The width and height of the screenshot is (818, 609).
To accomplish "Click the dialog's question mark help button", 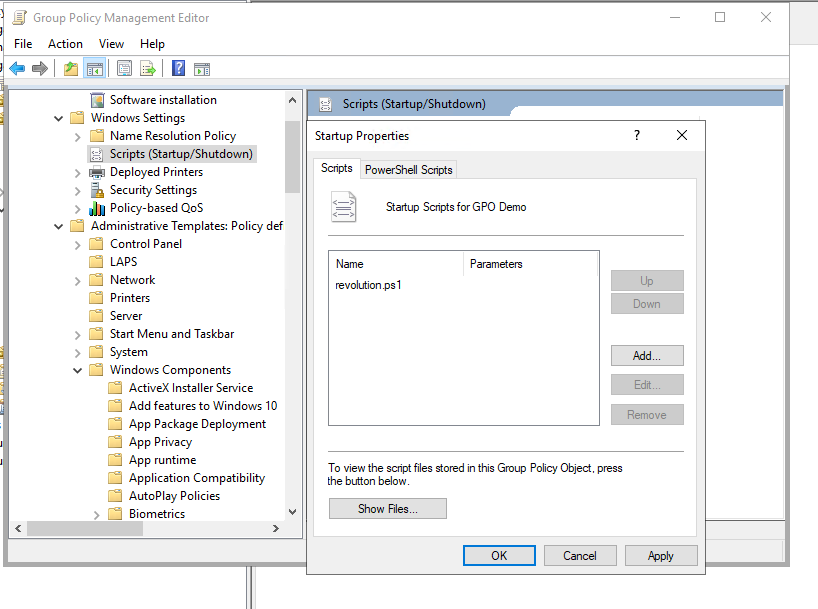I will pos(637,136).
